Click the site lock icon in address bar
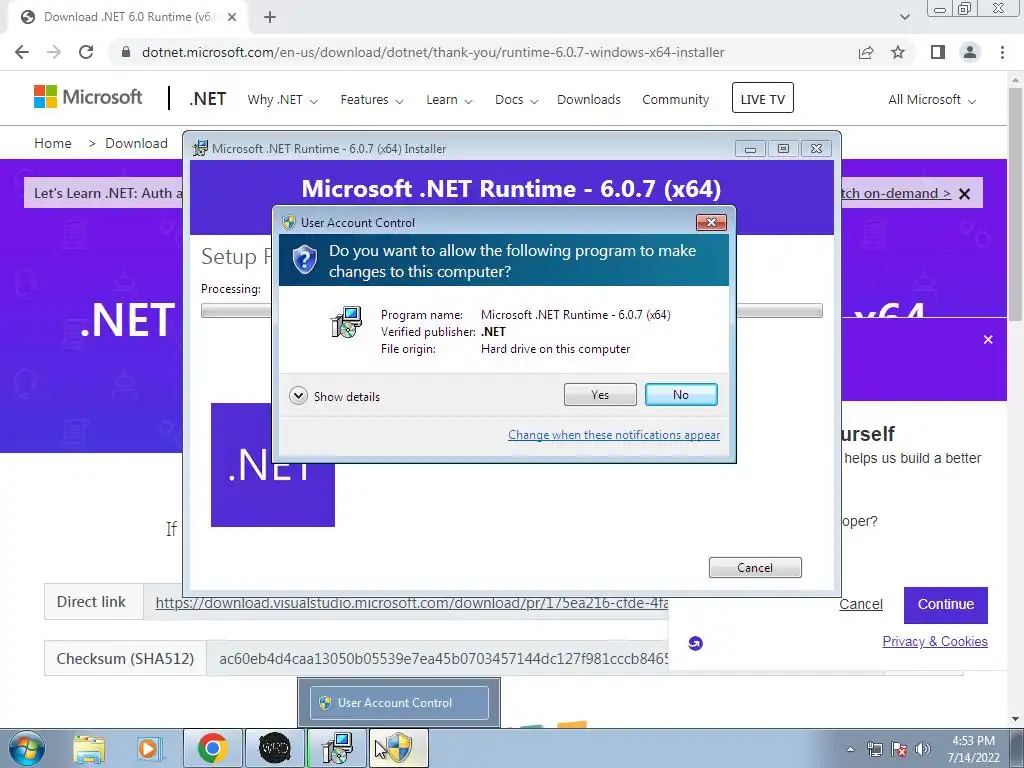This screenshot has width=1024, height=768. (126, 52)
